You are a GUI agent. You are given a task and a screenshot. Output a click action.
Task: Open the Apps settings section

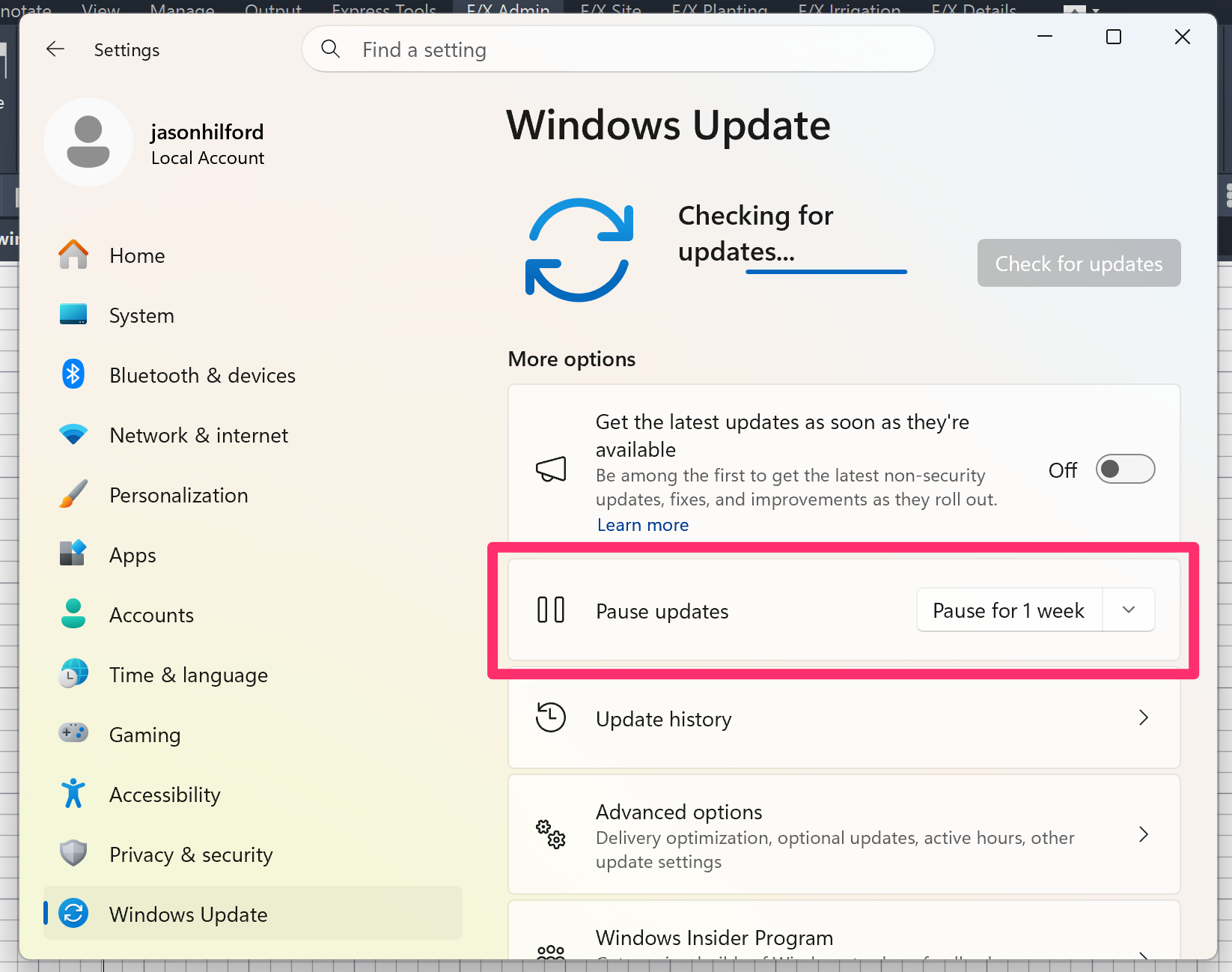coord(132,555)
